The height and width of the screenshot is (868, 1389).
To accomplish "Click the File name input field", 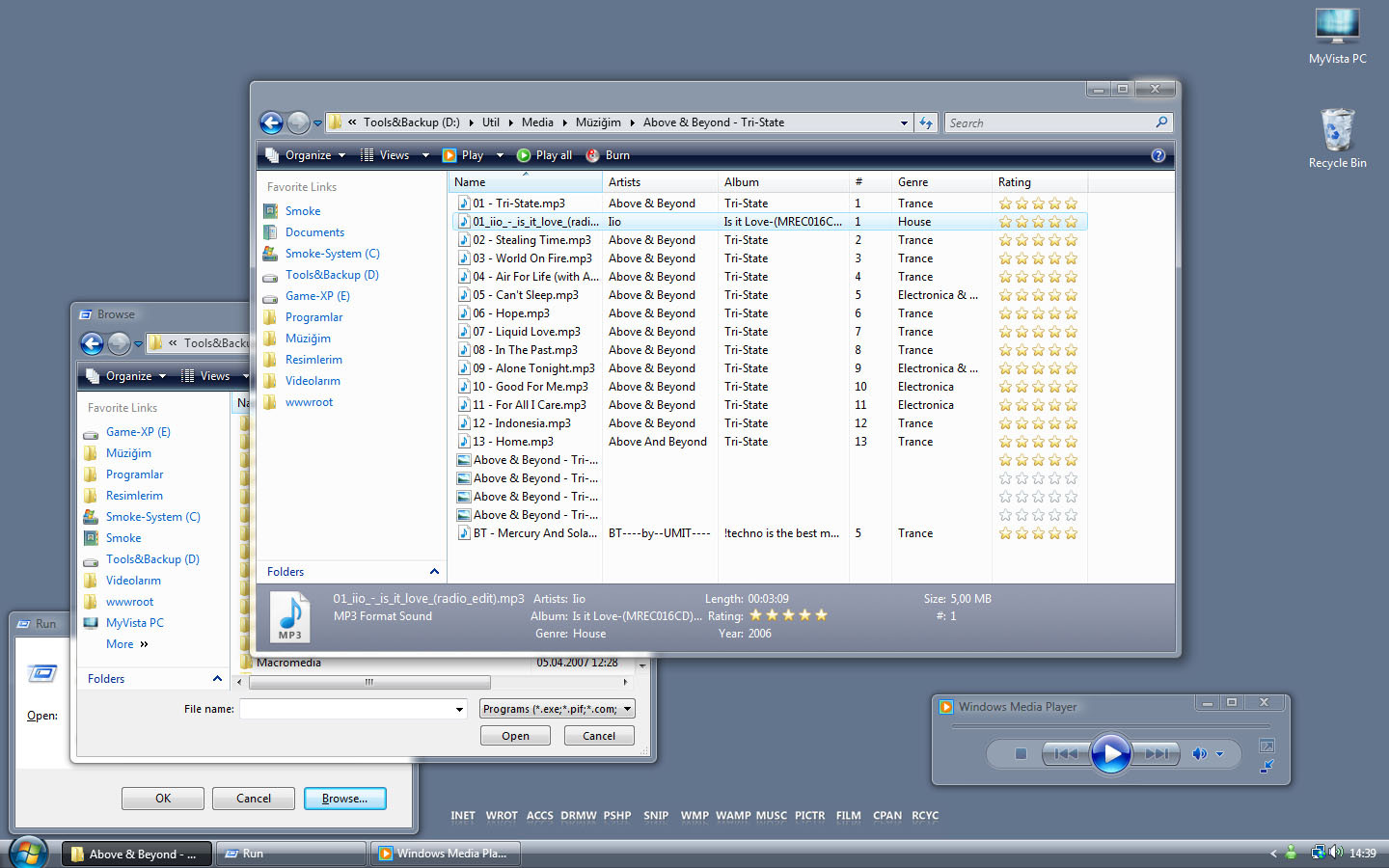I will click(x=346, y=709).
